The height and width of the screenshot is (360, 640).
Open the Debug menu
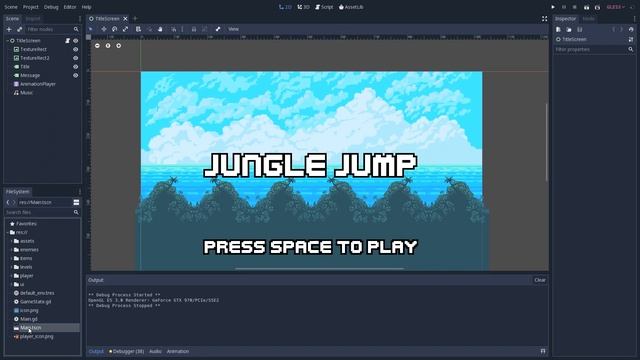[x=51, y=7]
